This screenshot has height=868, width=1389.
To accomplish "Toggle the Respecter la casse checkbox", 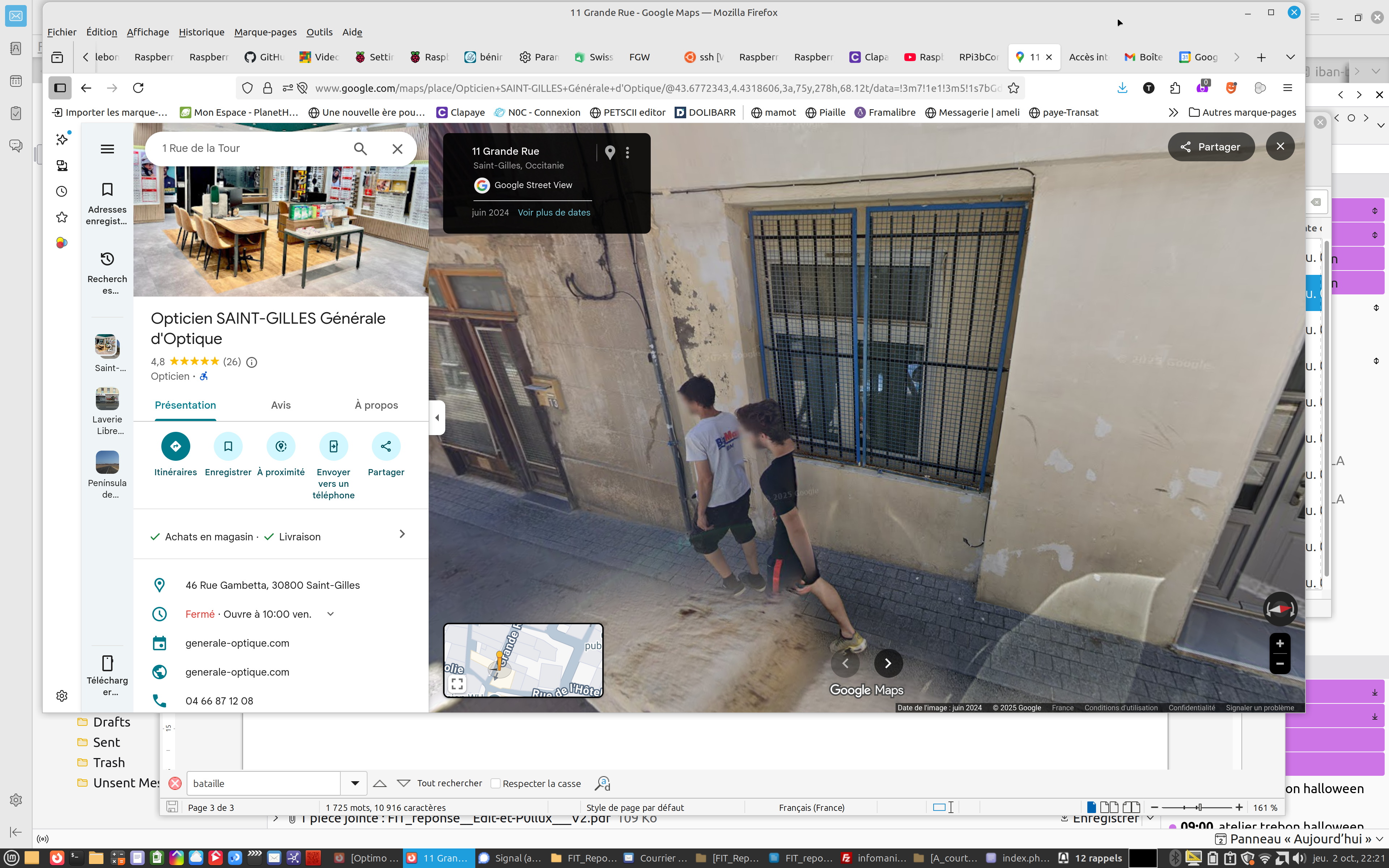I will point(496,784).
